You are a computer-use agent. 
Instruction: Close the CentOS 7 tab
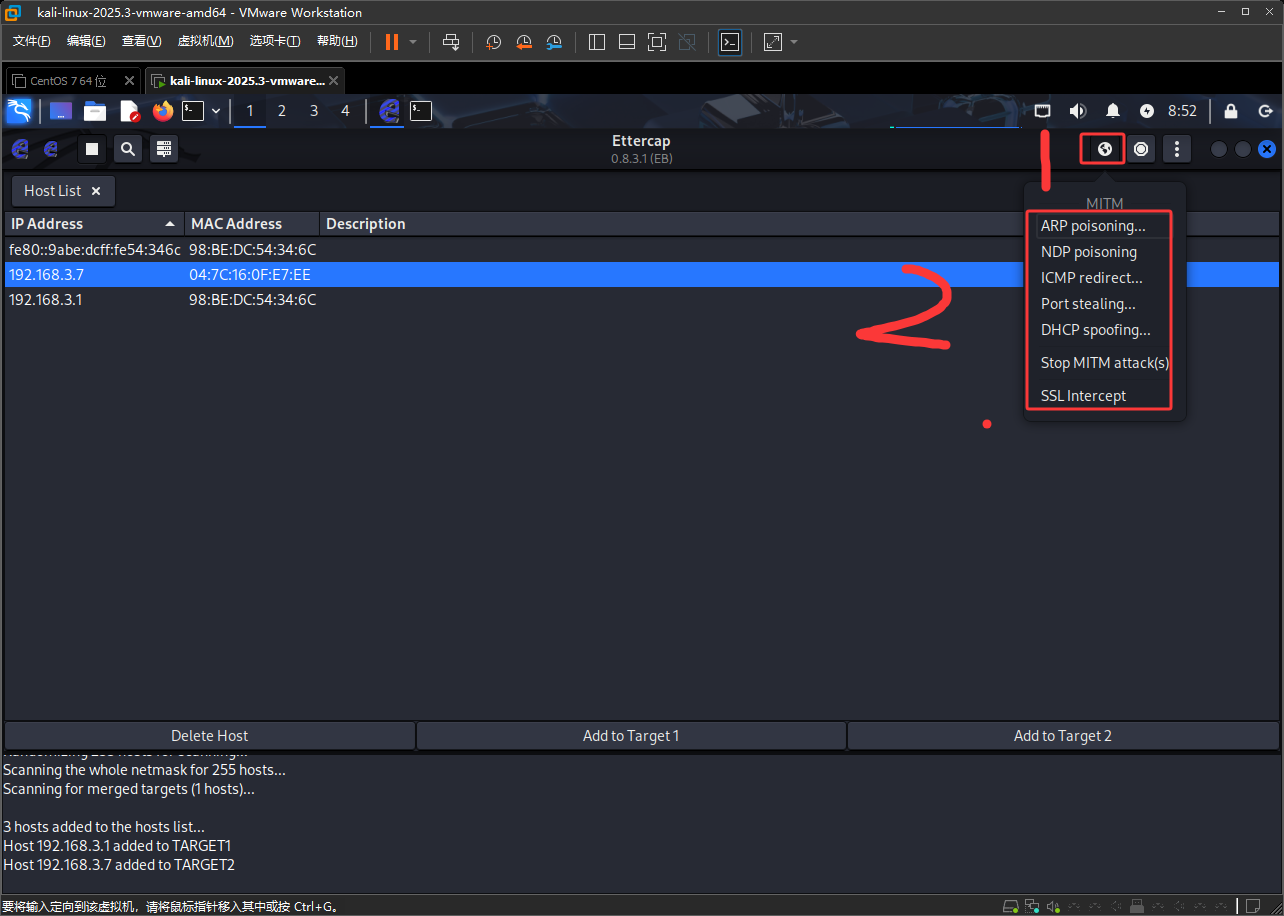tap(129, 81)
